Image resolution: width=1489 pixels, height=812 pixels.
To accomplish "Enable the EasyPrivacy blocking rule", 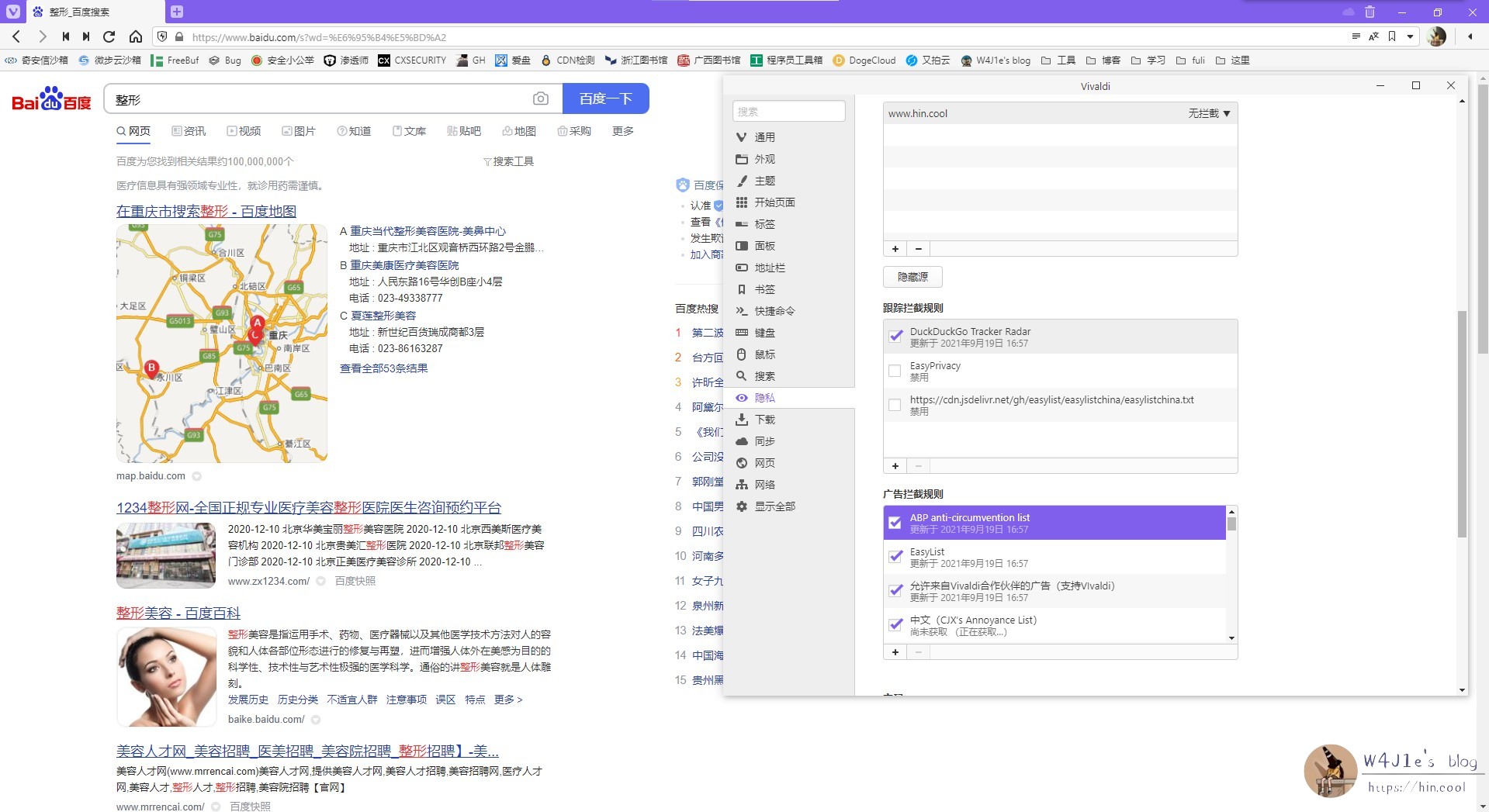I will [895, 371].
